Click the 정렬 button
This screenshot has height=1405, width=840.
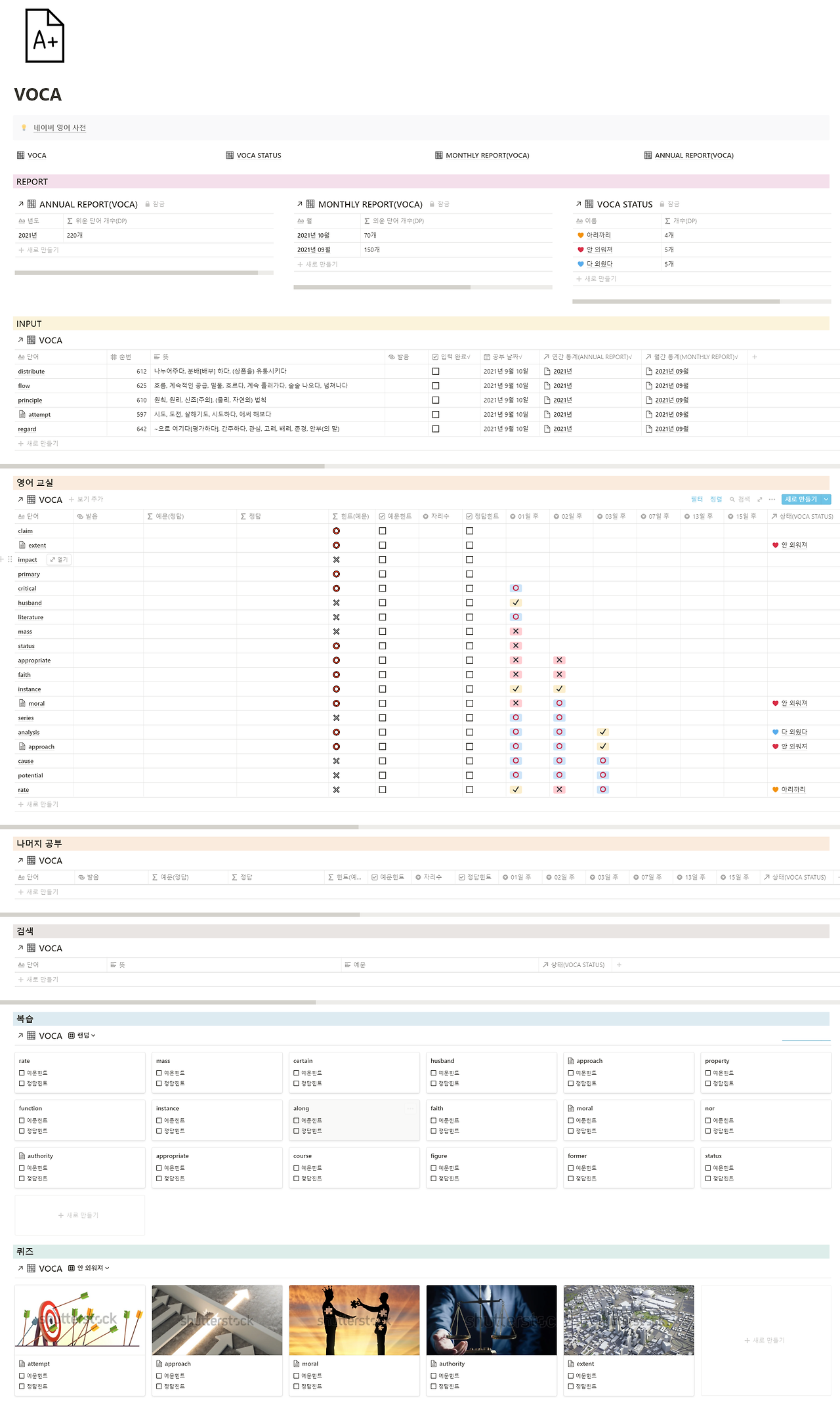pos(716,500)
